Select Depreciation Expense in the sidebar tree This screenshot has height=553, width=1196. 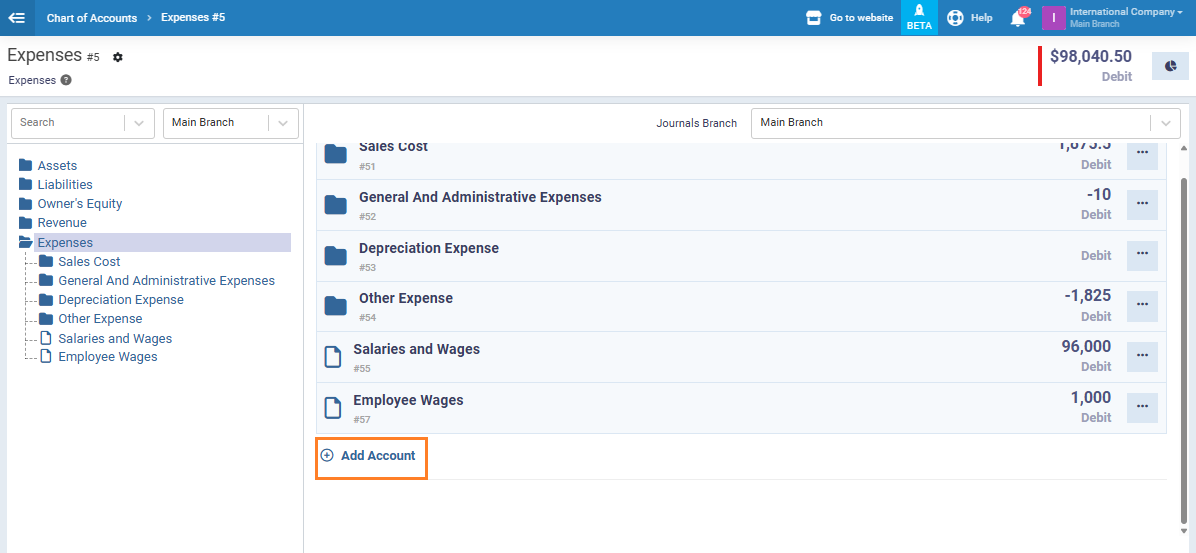[121, 300]
